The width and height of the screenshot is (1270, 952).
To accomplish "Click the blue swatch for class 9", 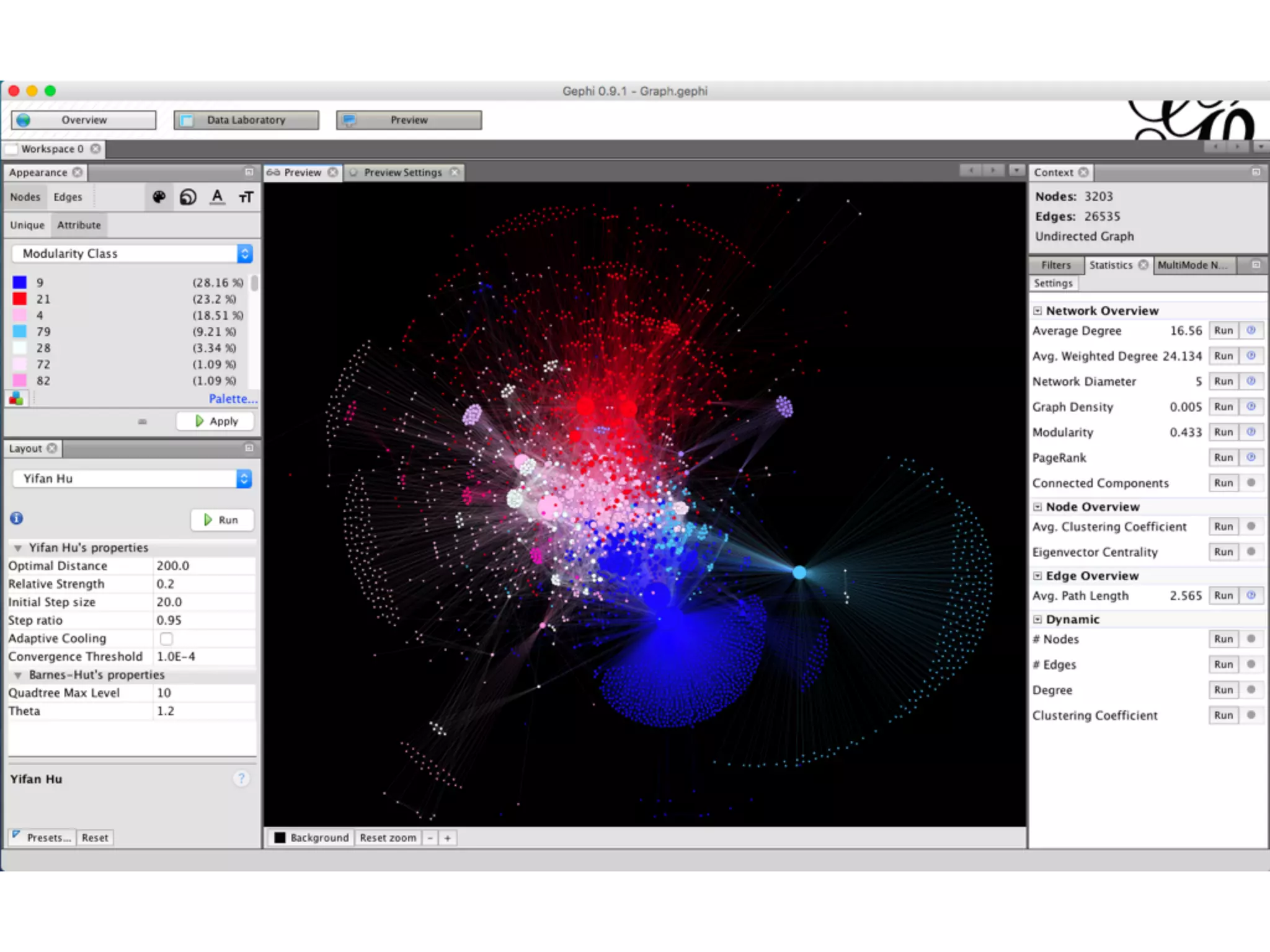I will click(20, 283).
